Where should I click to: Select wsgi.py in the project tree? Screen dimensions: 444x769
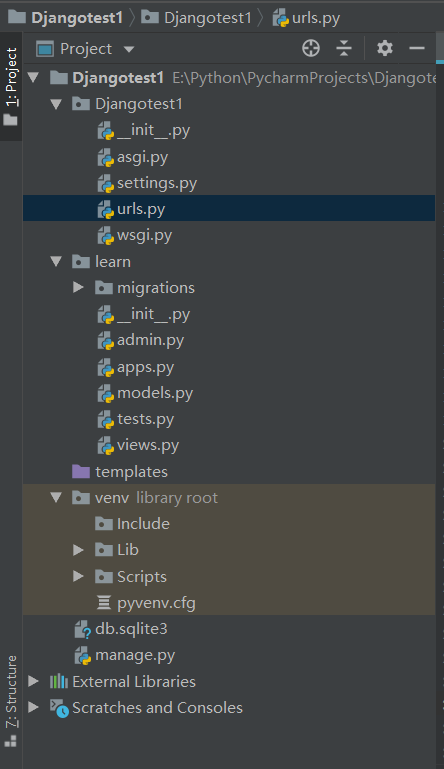coord(144,235)
